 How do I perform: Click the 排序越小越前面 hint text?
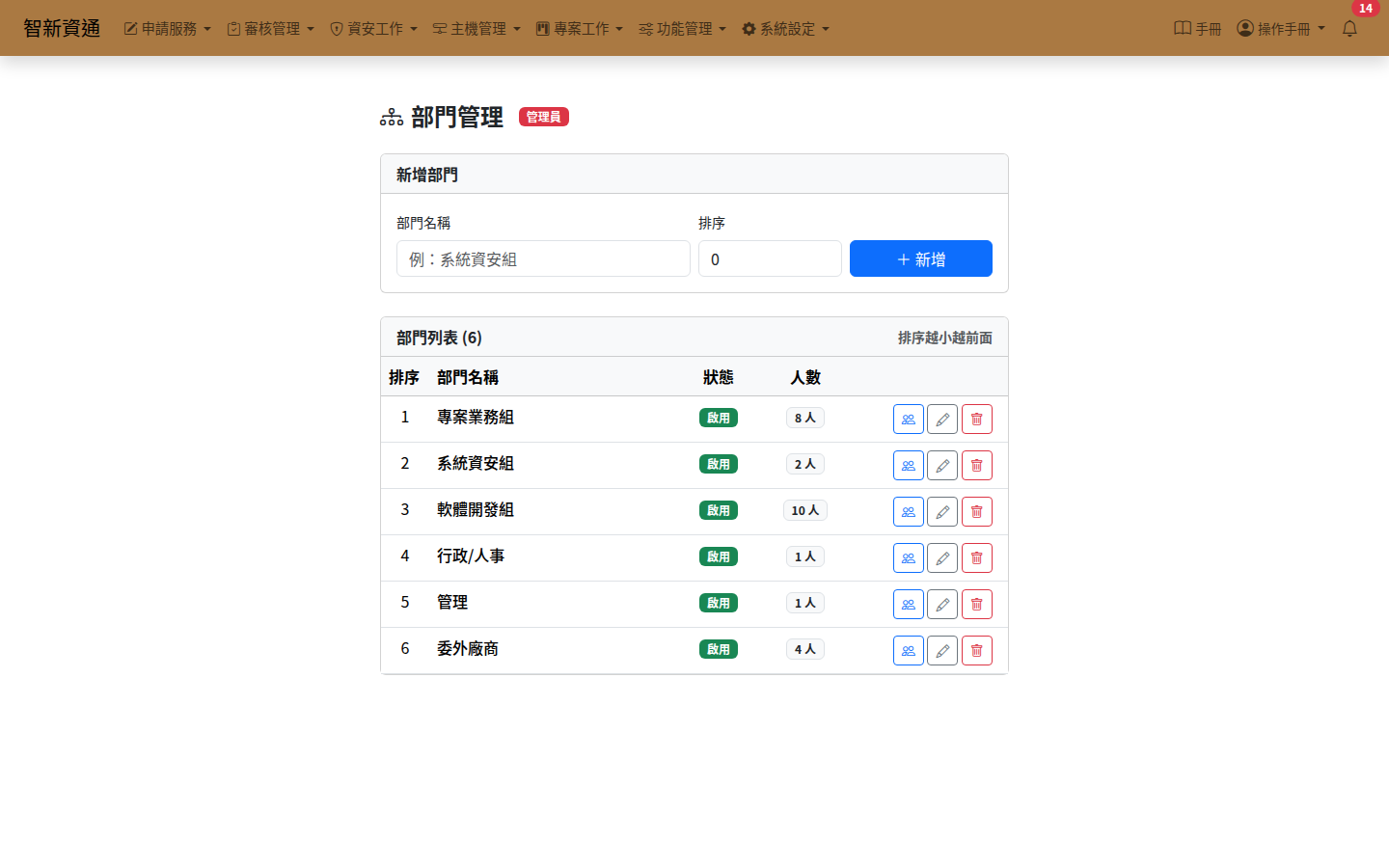pyautogui.click(x=945, y=338)
